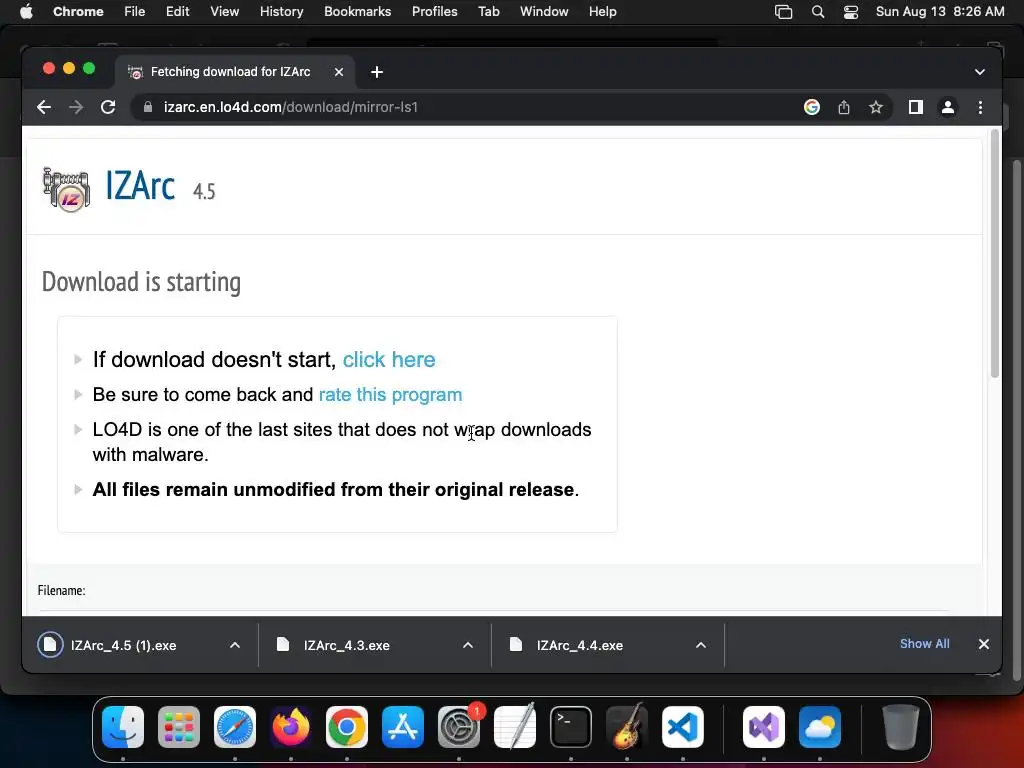Click the green fullscreen window button
Screen dimensions: 1024x768
coord(89,69)
